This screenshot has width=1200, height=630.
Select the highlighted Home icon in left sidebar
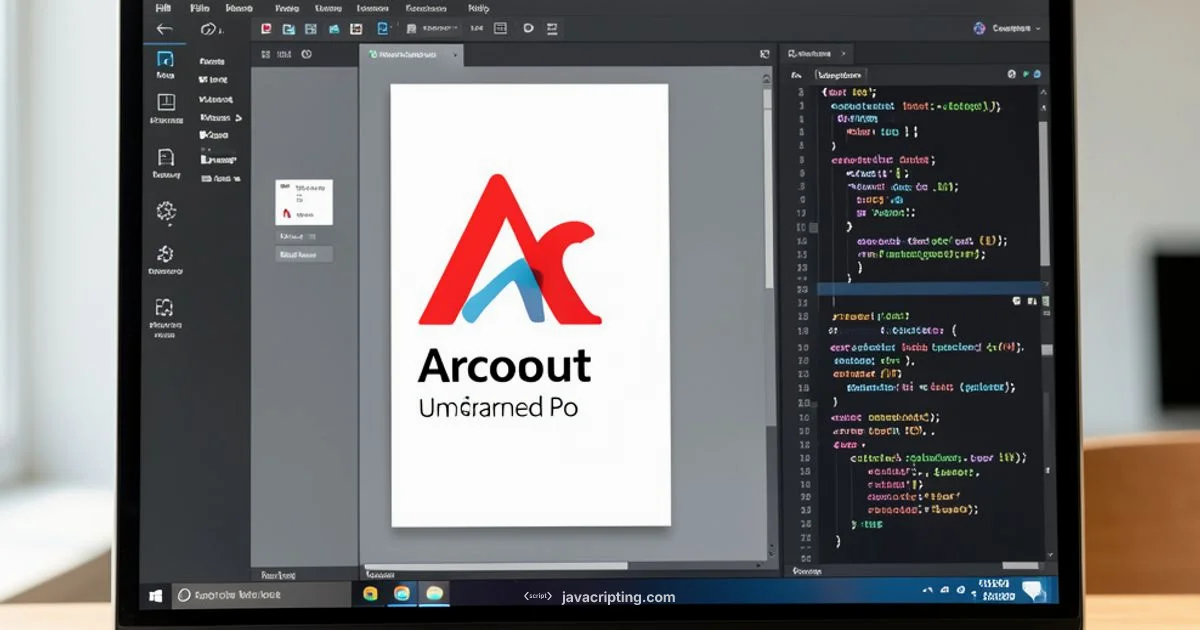(x=164, y=61)
